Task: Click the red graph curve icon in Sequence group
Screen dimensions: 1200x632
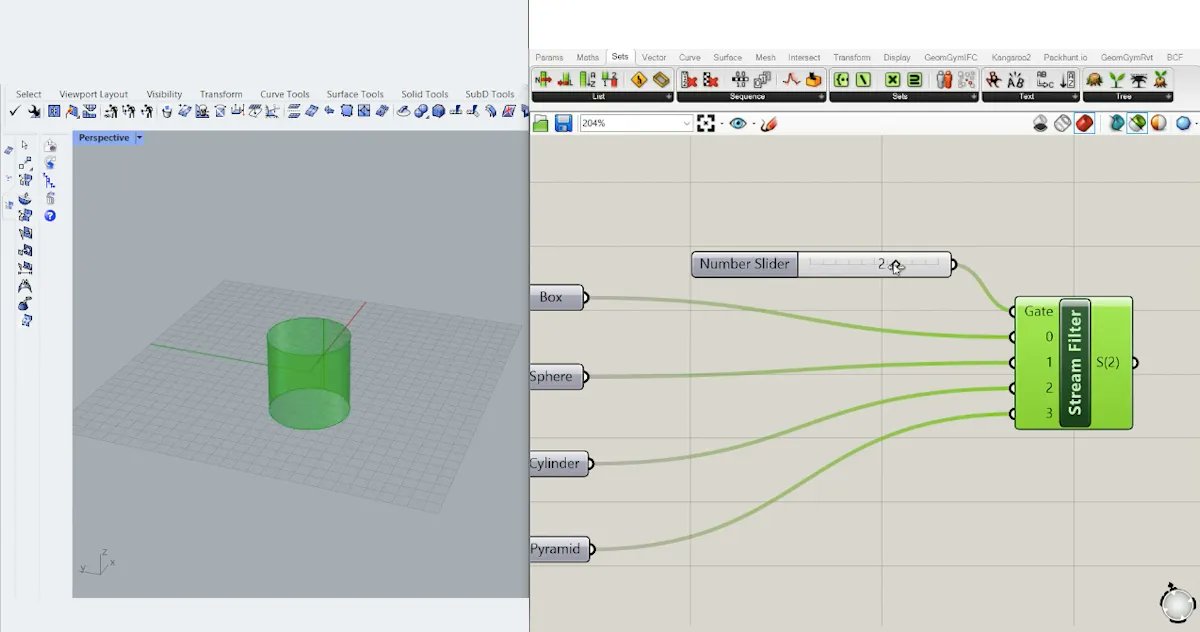Action: [x=791, y=79]
